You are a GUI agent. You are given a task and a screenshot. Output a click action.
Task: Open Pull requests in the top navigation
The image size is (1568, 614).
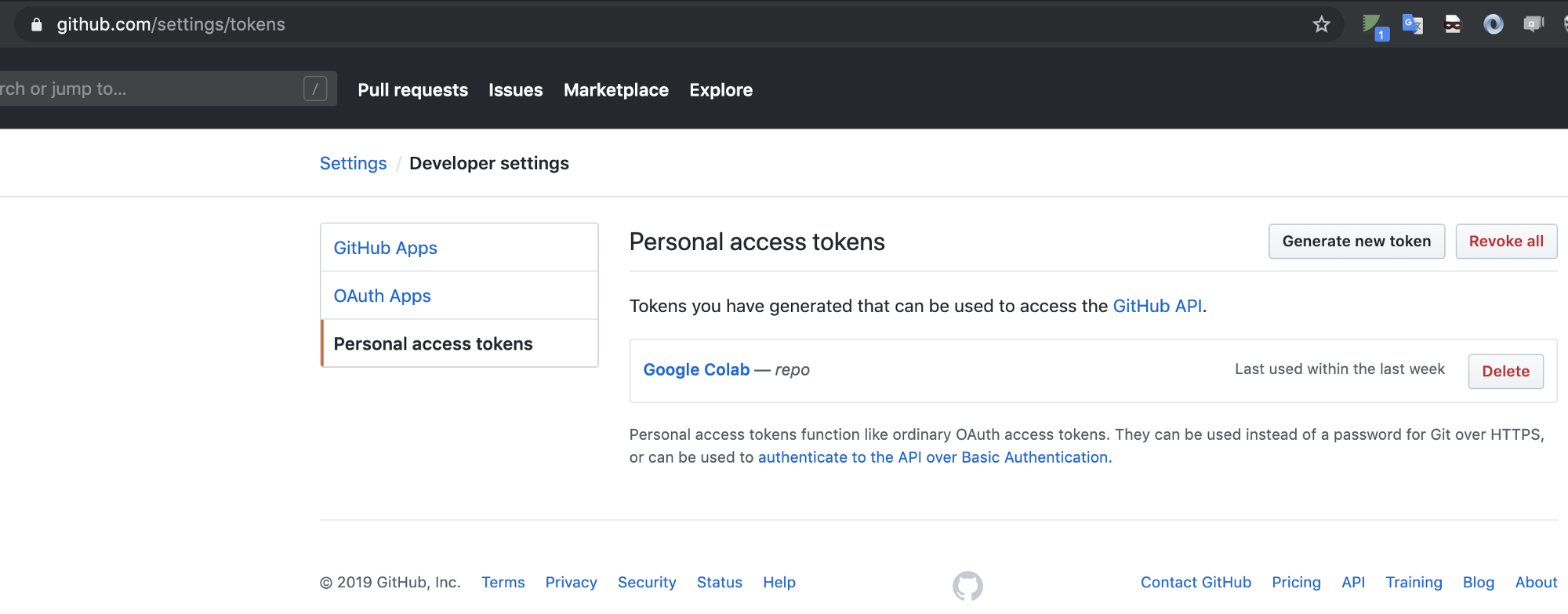pyautogui.click(x=412, y=90)
